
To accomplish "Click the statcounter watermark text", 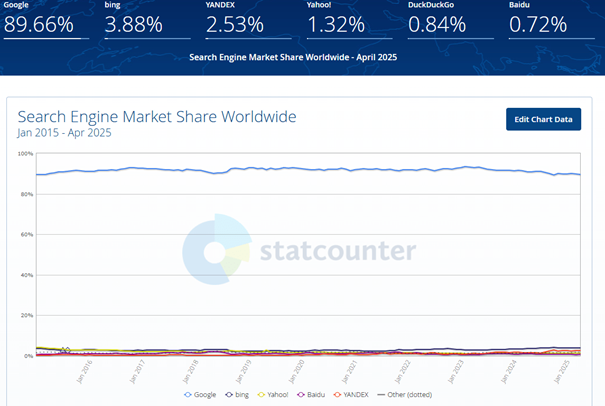I will click(x=335, y=250).
